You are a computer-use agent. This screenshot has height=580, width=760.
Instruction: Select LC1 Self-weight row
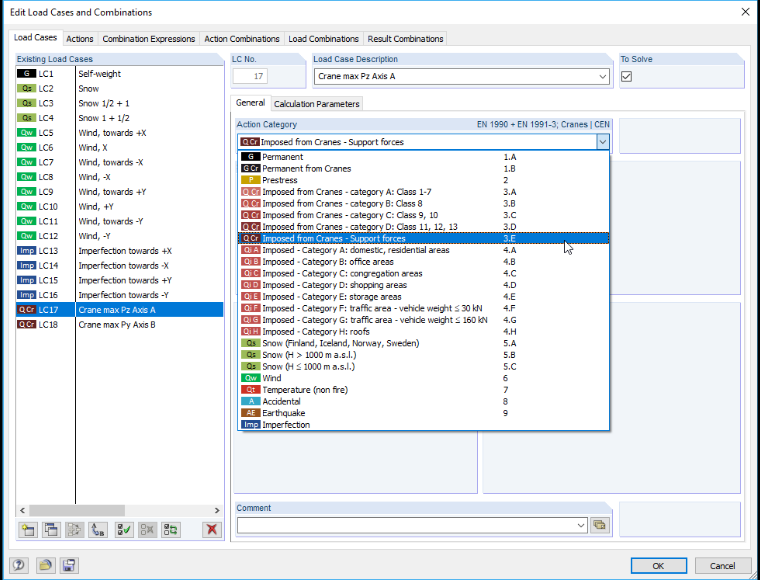pyautogui.click(x=120, y=74)
